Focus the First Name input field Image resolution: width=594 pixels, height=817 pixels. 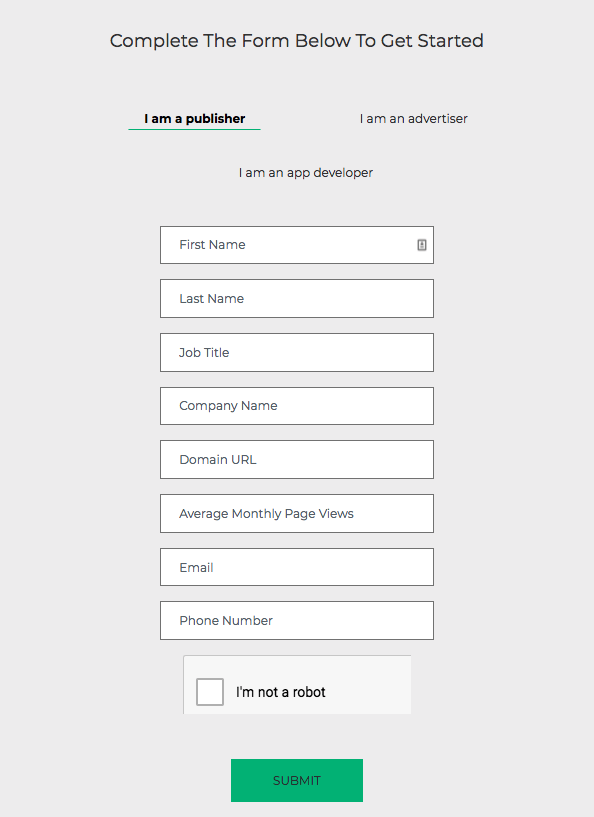[297, 245]
